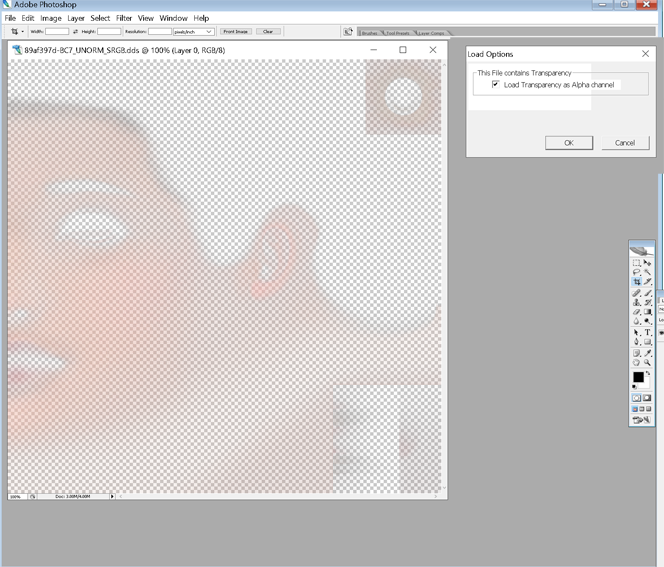The height and width of the screenshot is (567, 664).
Task: Select the Rectangle shape tool
Action: tap(647, 342)
